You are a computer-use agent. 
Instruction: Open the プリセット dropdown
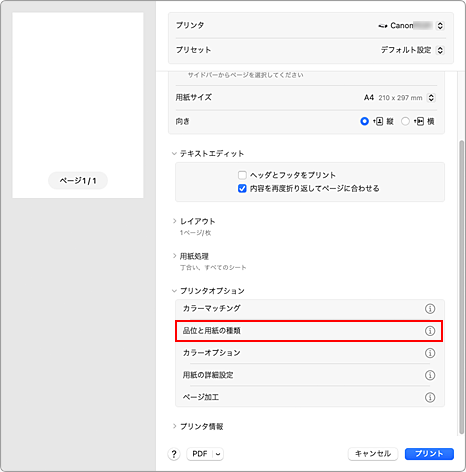click(440, 50)
